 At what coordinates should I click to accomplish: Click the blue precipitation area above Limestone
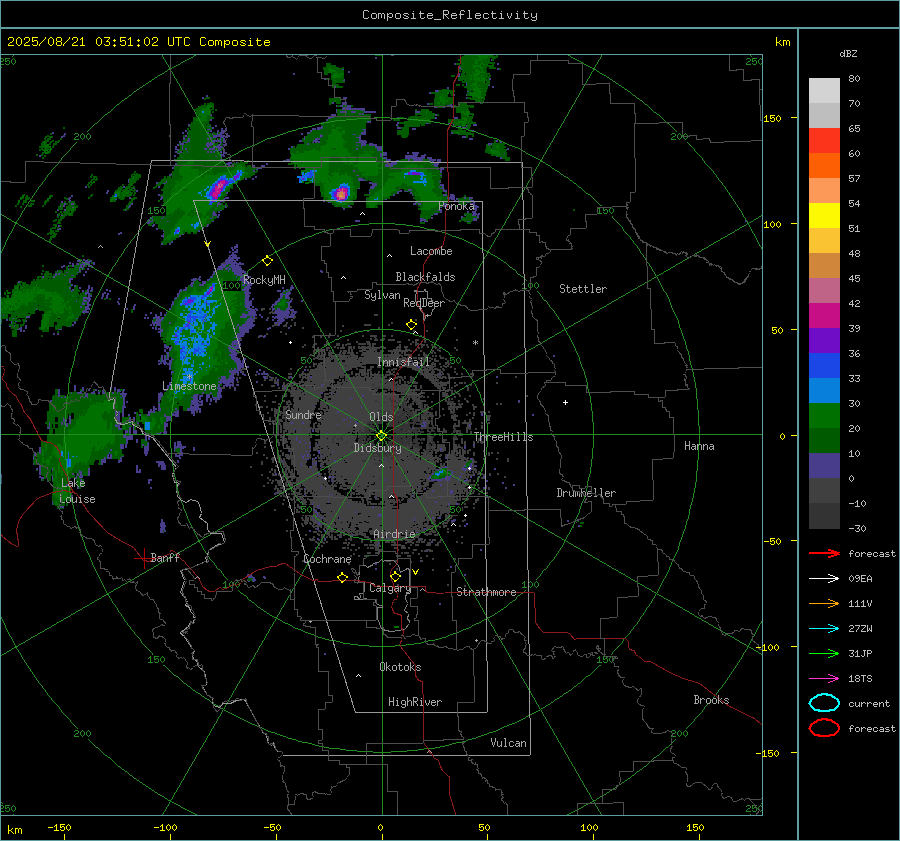point(194,330)
